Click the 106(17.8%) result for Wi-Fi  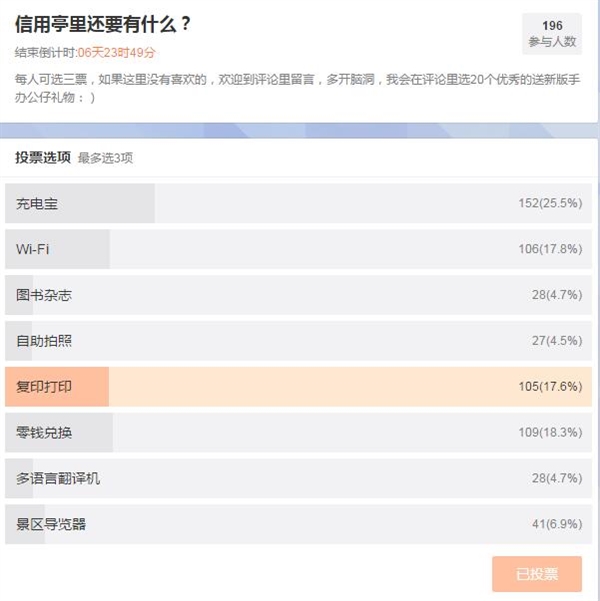coord(550,249)
